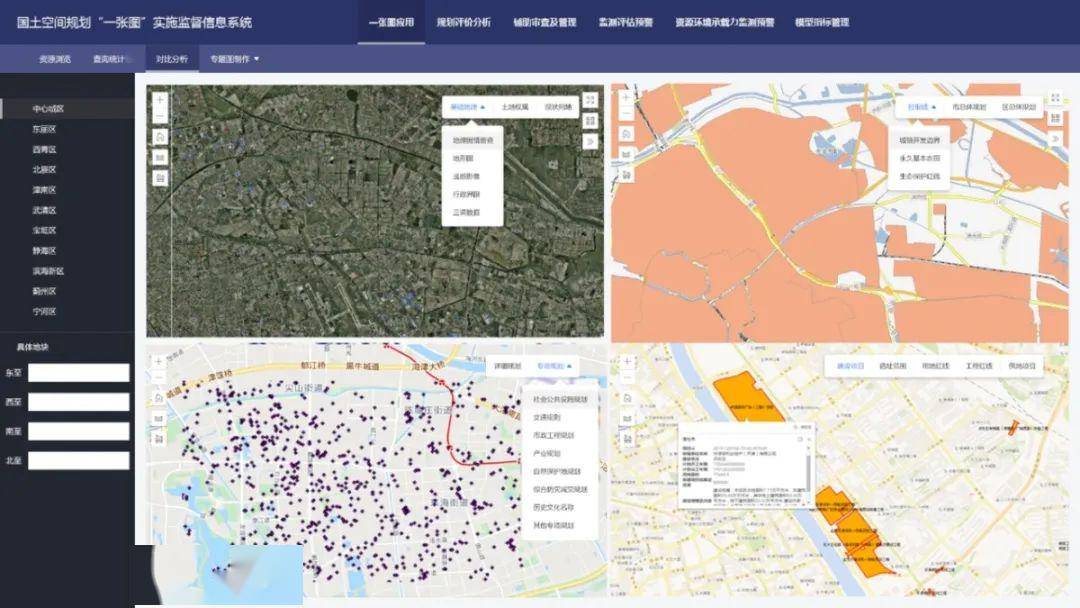
Task: Toggle the 控制线 dropdown on zoning map
Action: [x=921, y=106]
